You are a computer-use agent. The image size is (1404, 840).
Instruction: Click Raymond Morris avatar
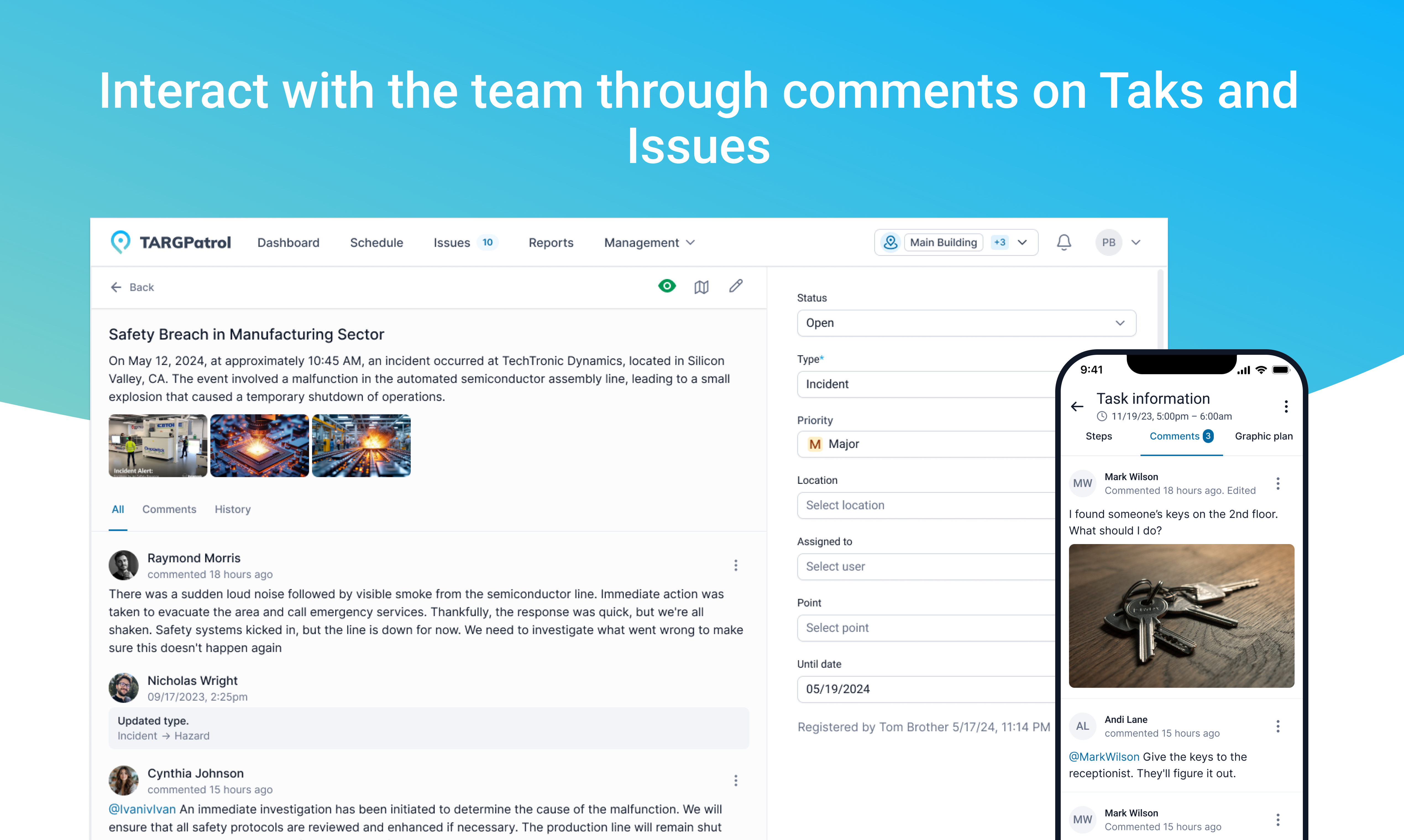(x=124, y=565)
